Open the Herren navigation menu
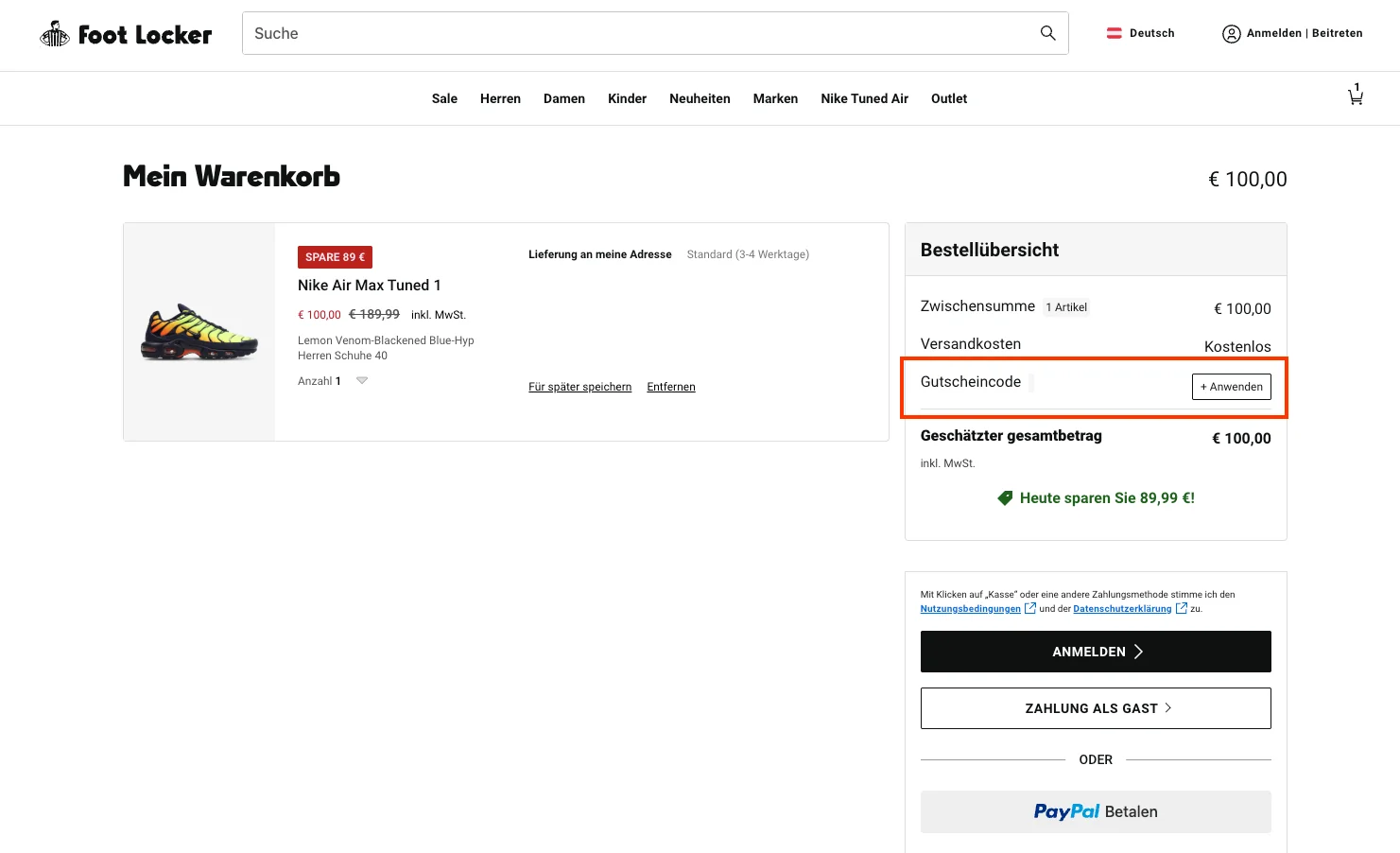1400x853 pixels. pyautogui.click(x=500, y=98)
